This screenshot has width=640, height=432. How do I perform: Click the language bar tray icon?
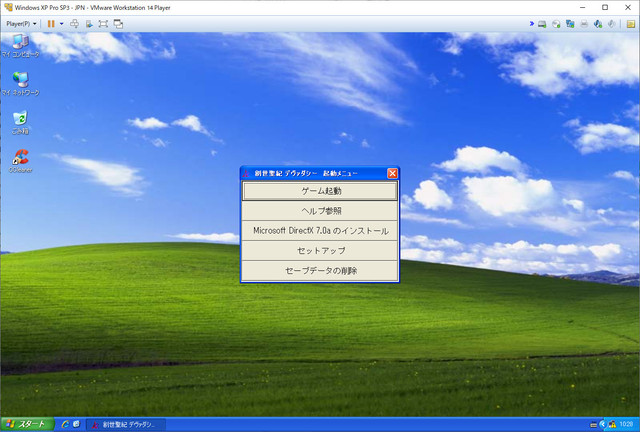point(593,425)
